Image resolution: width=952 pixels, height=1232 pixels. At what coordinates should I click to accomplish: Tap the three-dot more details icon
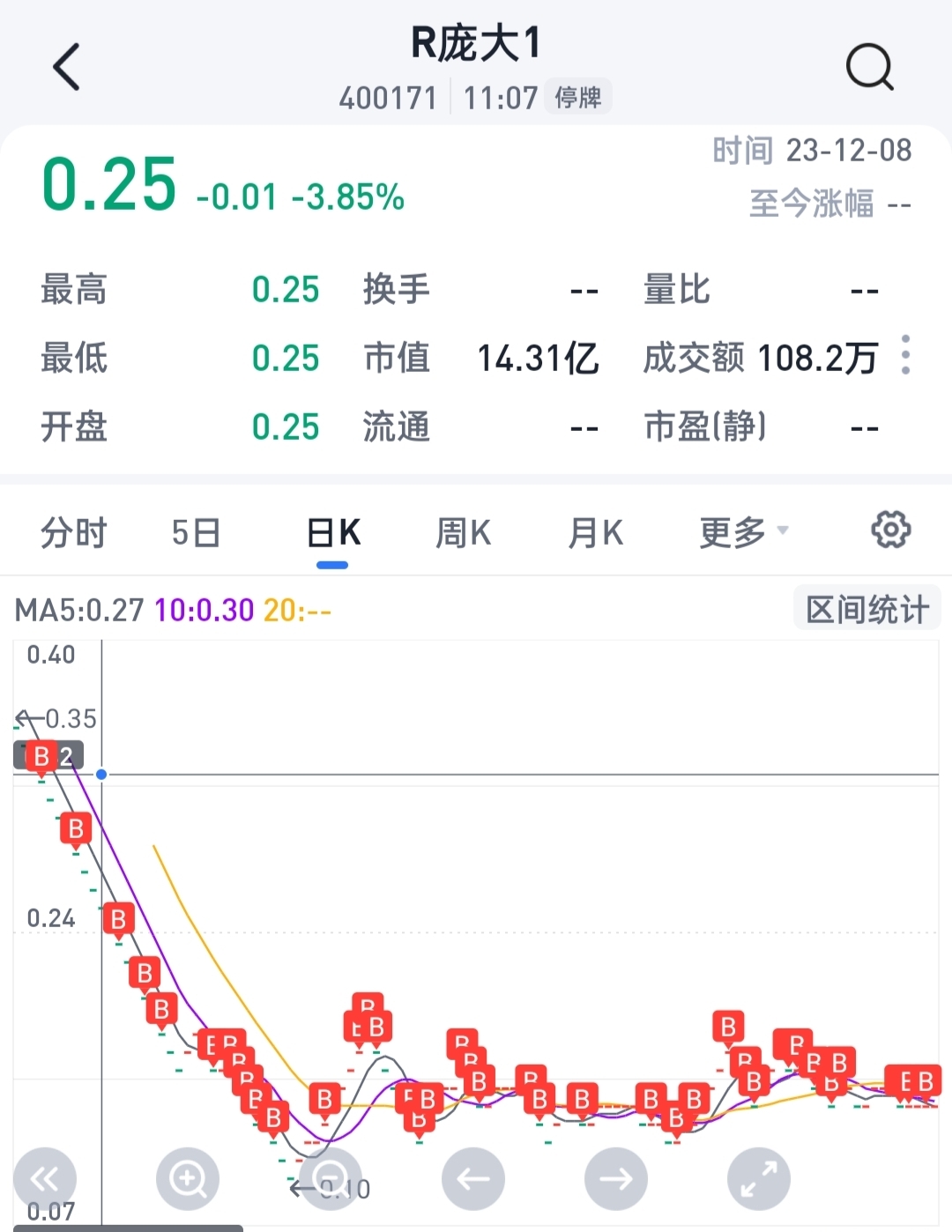906,355
